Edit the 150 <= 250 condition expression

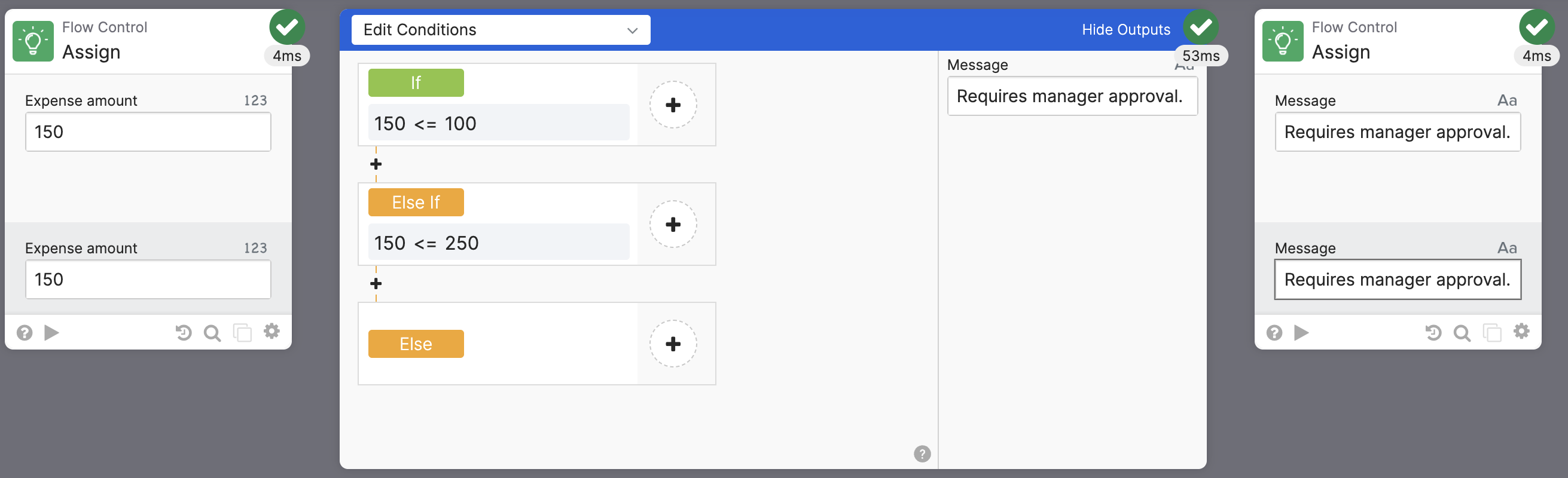498,243
